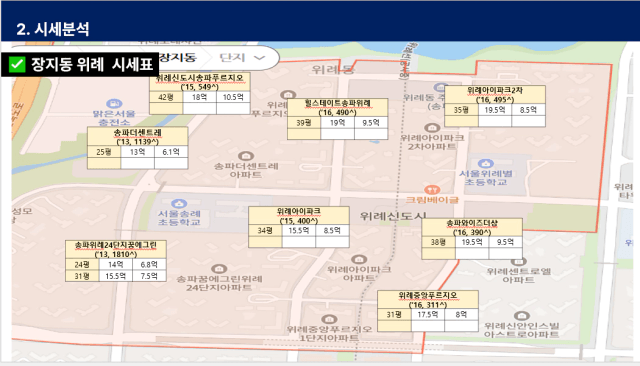Click the 송파위례24단지꿈에그린 table header
Screen dimensions: 640x366
point(116,250)
